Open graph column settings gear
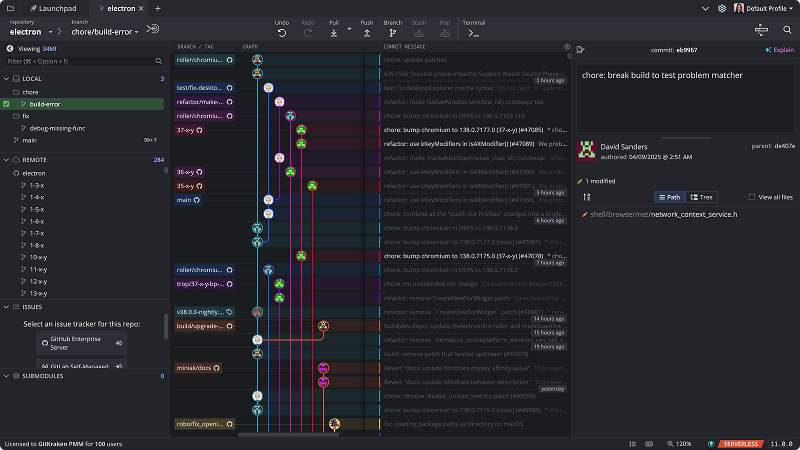 point(567,47)
